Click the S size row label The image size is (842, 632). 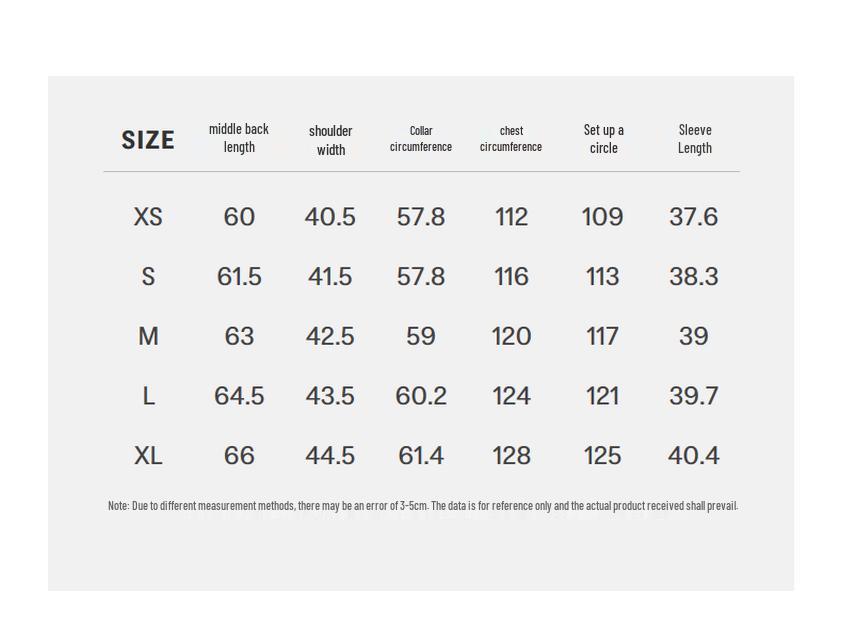click(x=148, y=277)
